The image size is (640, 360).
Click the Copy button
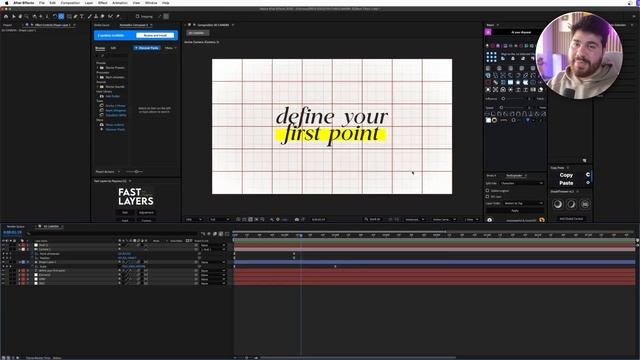(x=566, y=175)
